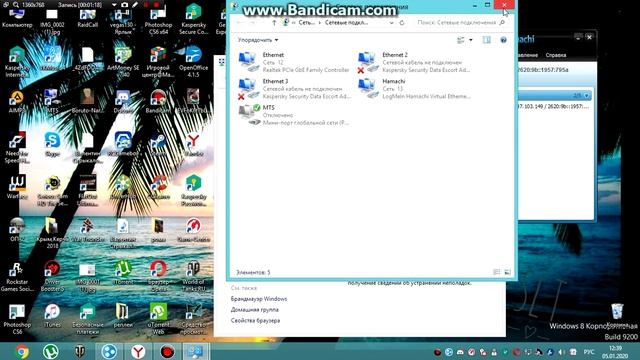Open World of Tanks from taskbar
Image resolution: width=640 pixels, height=360 pixels.
click(x=80, y=351)
